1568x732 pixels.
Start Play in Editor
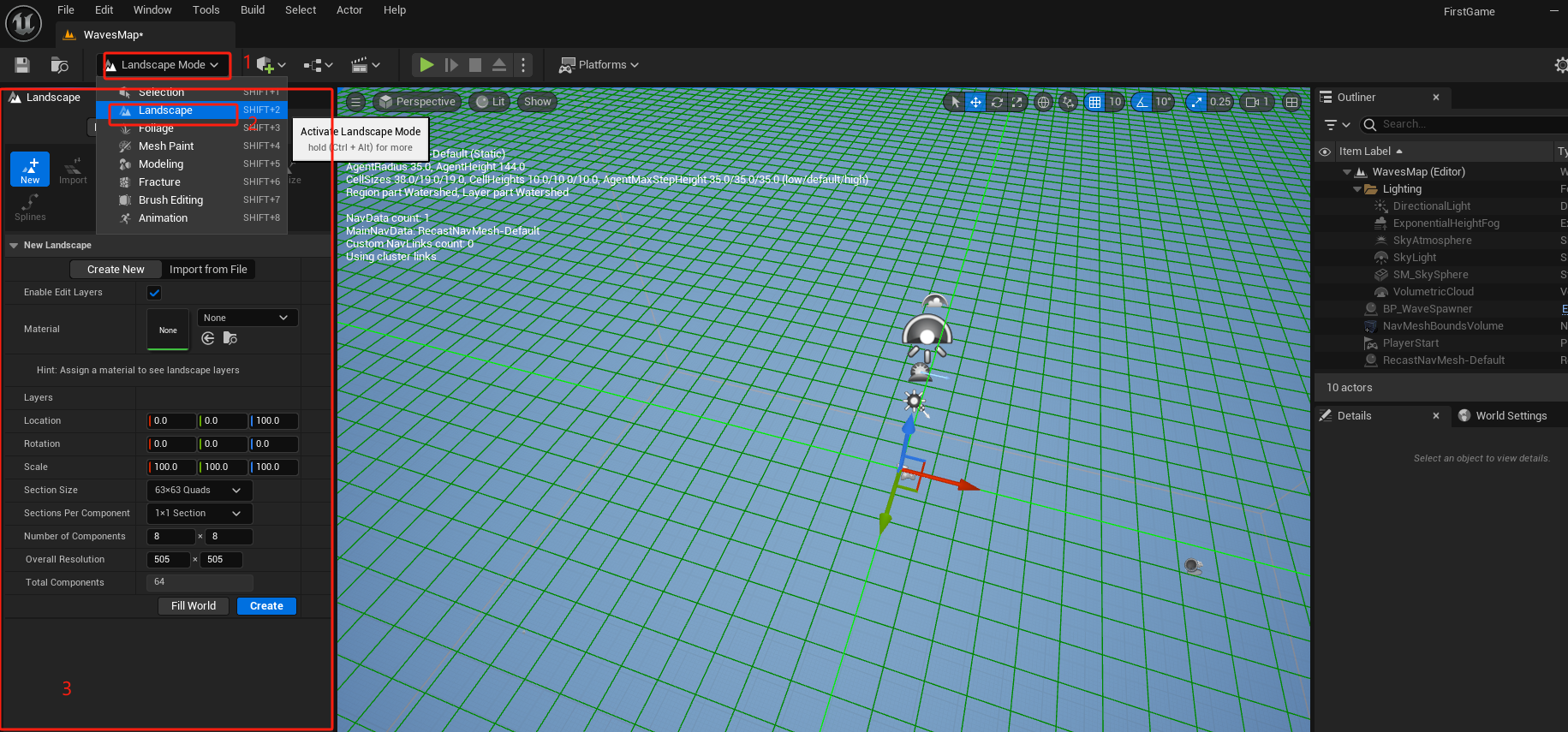click(x=426, y=65)
